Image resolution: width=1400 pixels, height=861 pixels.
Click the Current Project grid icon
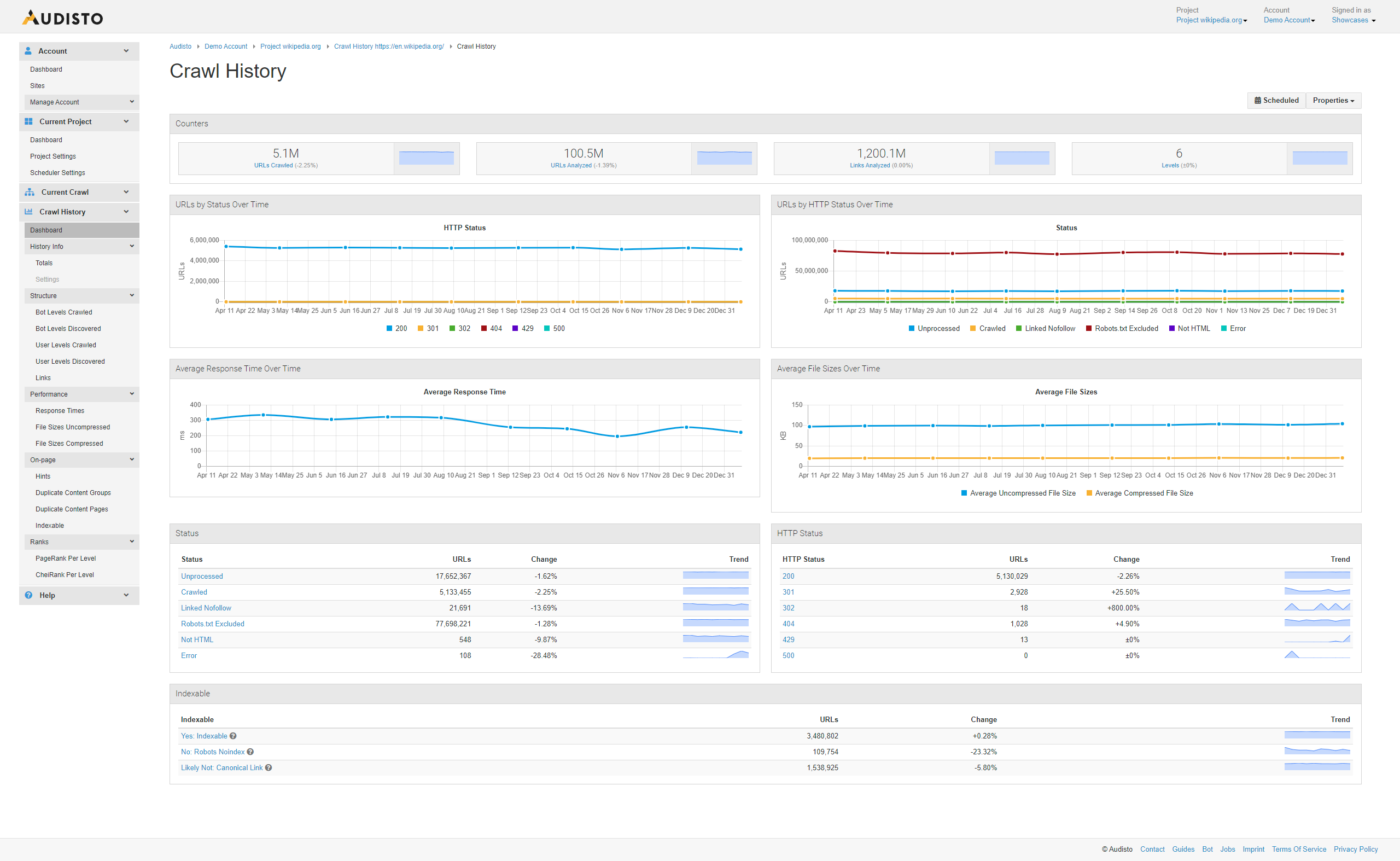(28, 121)
